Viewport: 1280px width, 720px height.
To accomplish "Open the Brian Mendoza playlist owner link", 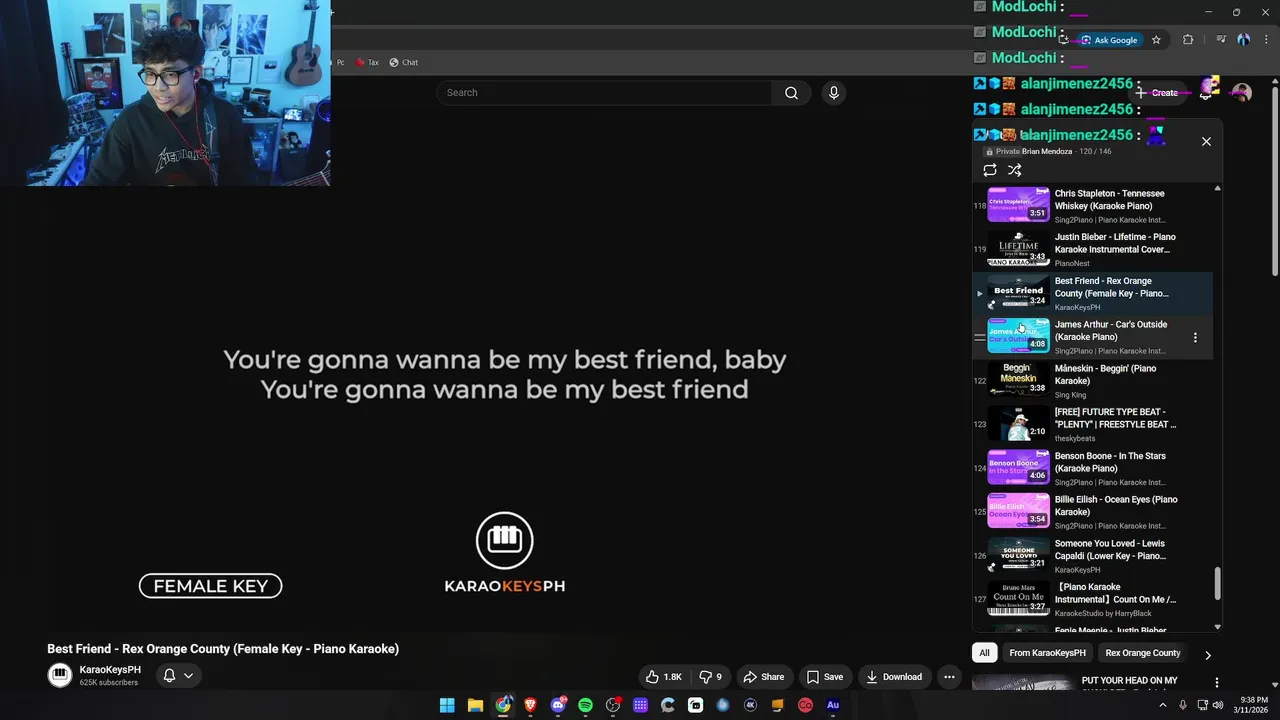I will [1047, 151].
